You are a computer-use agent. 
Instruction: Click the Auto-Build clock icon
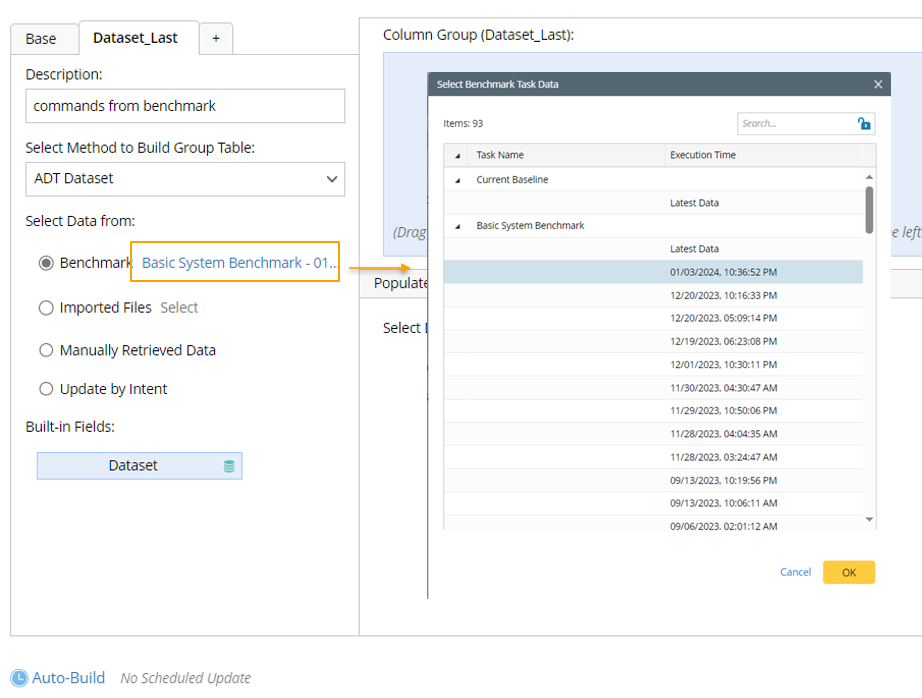(19, 678)
